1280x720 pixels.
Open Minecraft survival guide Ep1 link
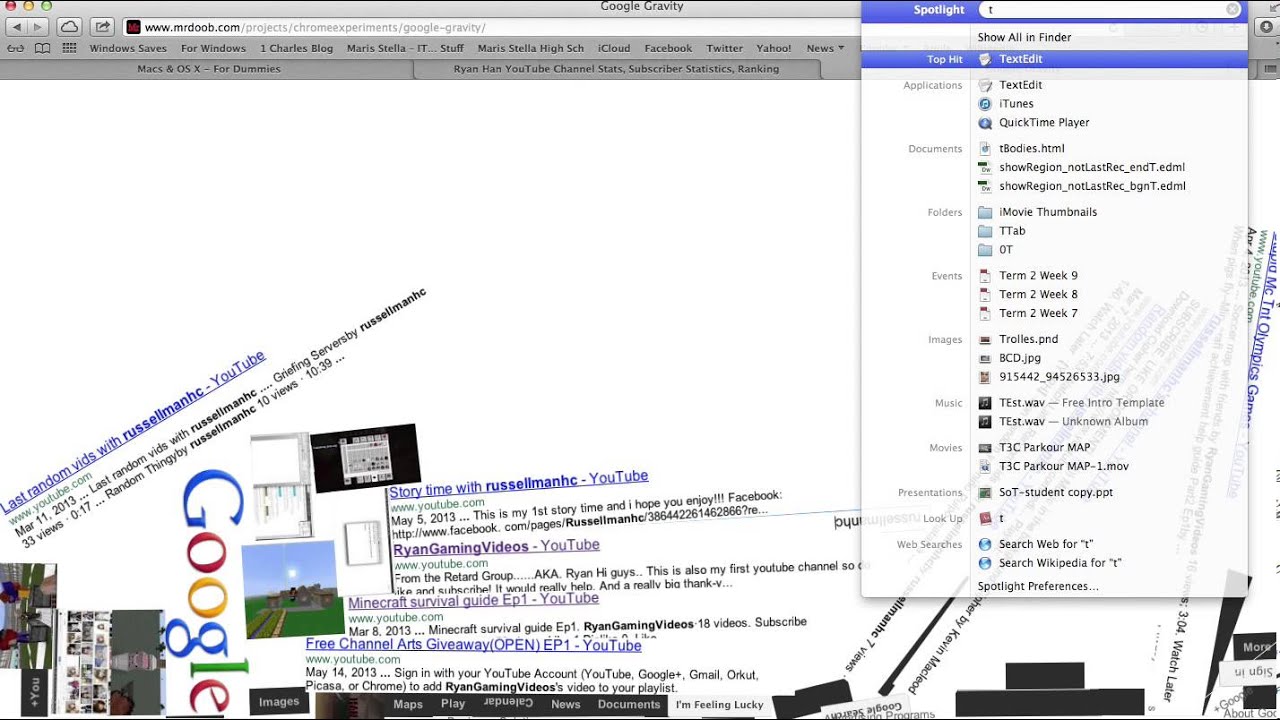[x=473, y=600]
